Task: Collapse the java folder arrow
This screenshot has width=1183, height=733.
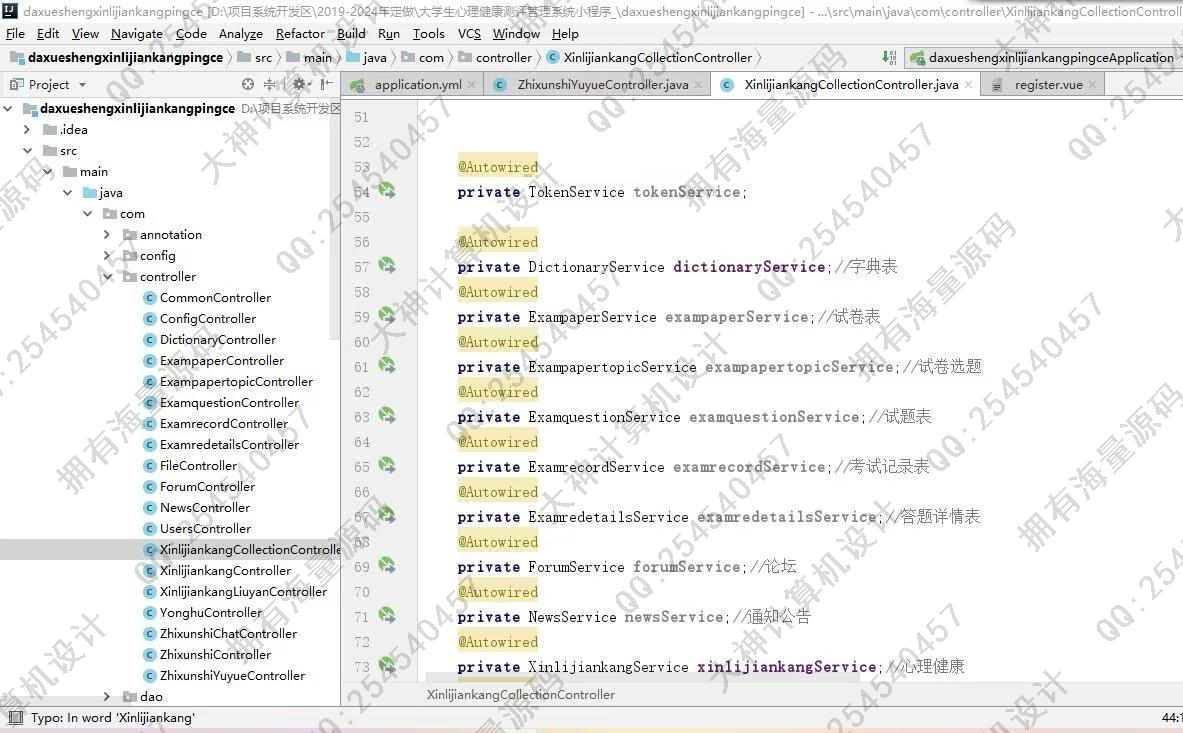Action: point(67,193)
